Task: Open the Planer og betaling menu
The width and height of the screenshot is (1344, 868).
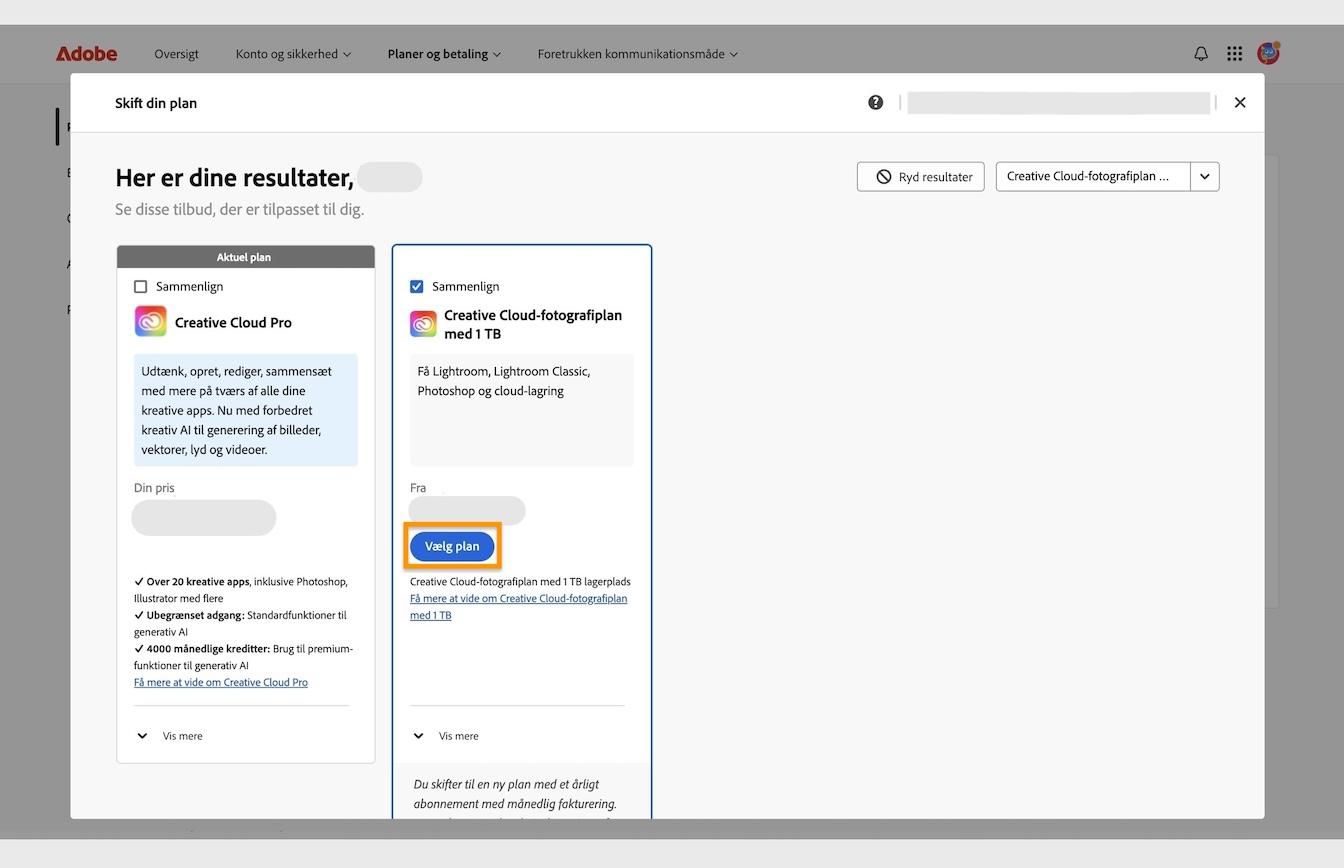Action: (444, 54)
